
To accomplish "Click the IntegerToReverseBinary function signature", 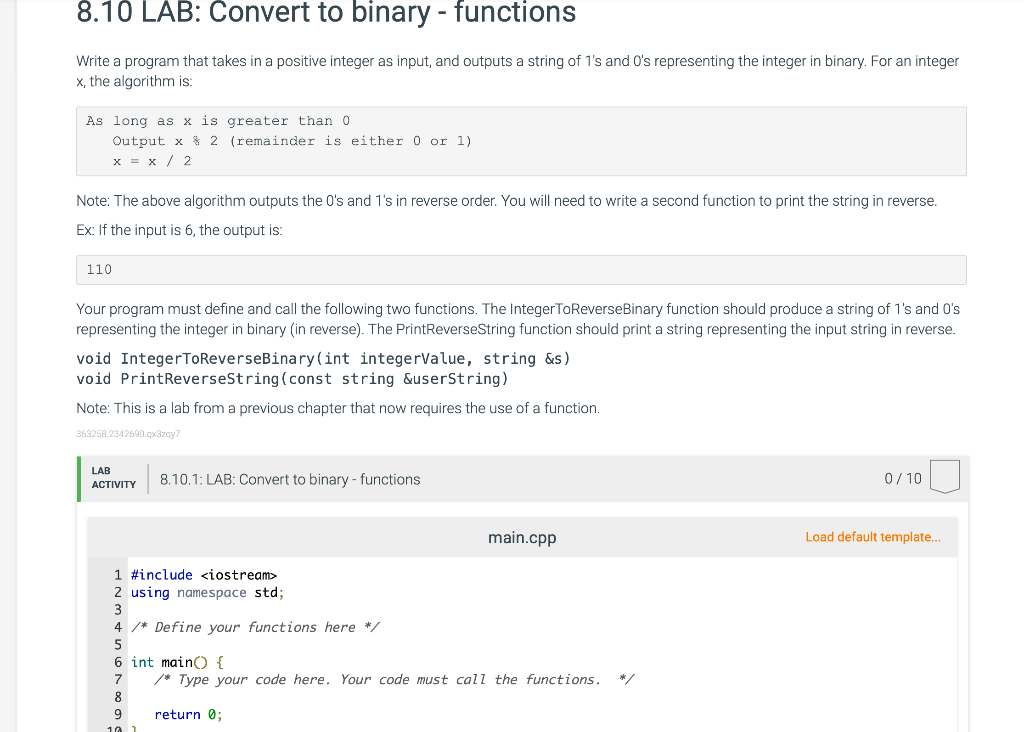I will (x=323, y=358).
